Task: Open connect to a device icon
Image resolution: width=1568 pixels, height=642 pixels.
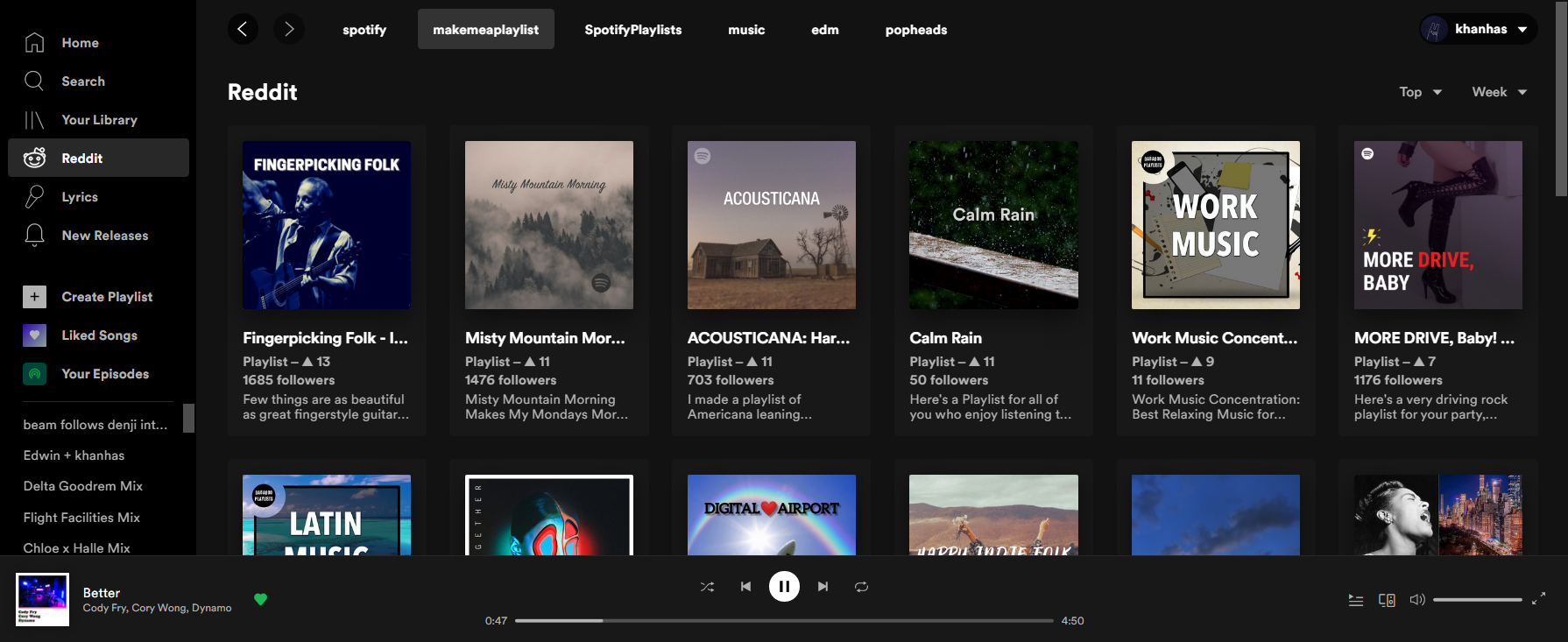Action: [1387, 600]
